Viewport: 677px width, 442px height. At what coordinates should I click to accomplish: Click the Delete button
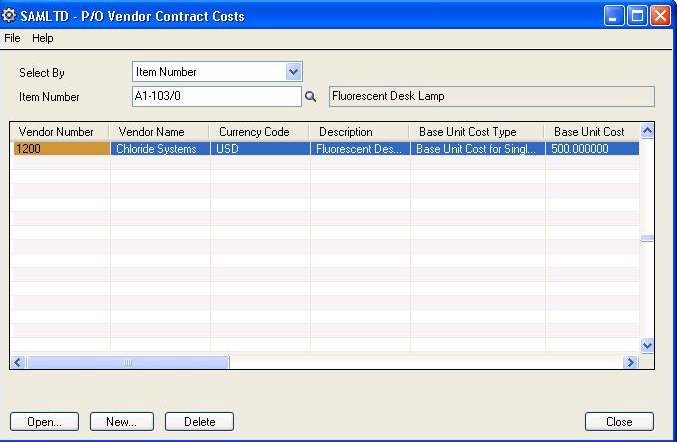[199, 421]
